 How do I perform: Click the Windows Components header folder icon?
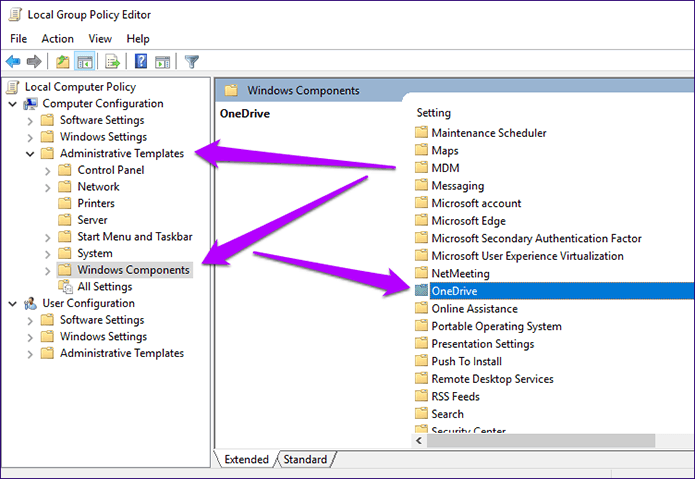click(231, 90)
